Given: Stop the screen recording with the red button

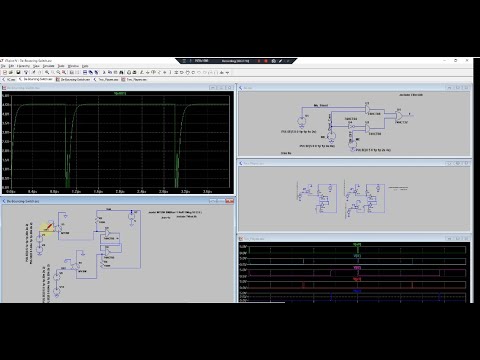Looking at the screenshot, I should click(266, 61).
